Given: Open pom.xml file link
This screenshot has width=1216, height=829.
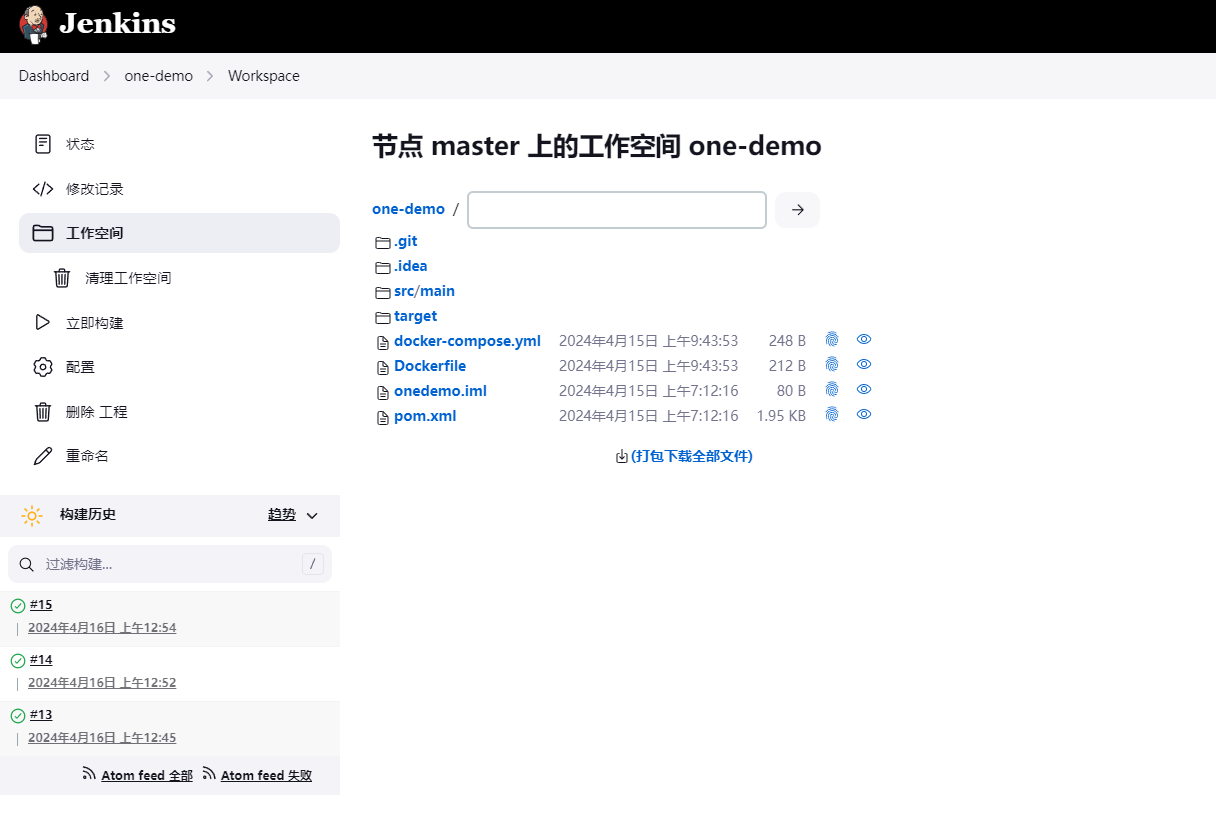Looking at the screenshot, I should tap(425, 416).
